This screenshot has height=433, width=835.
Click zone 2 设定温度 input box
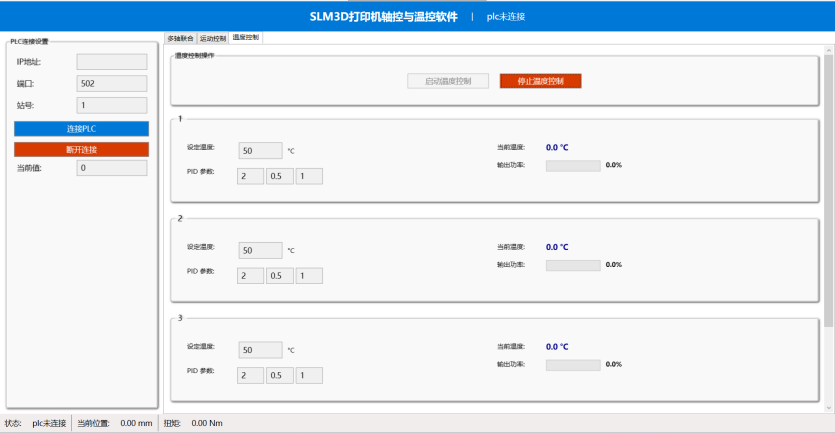tap(260, 250)
